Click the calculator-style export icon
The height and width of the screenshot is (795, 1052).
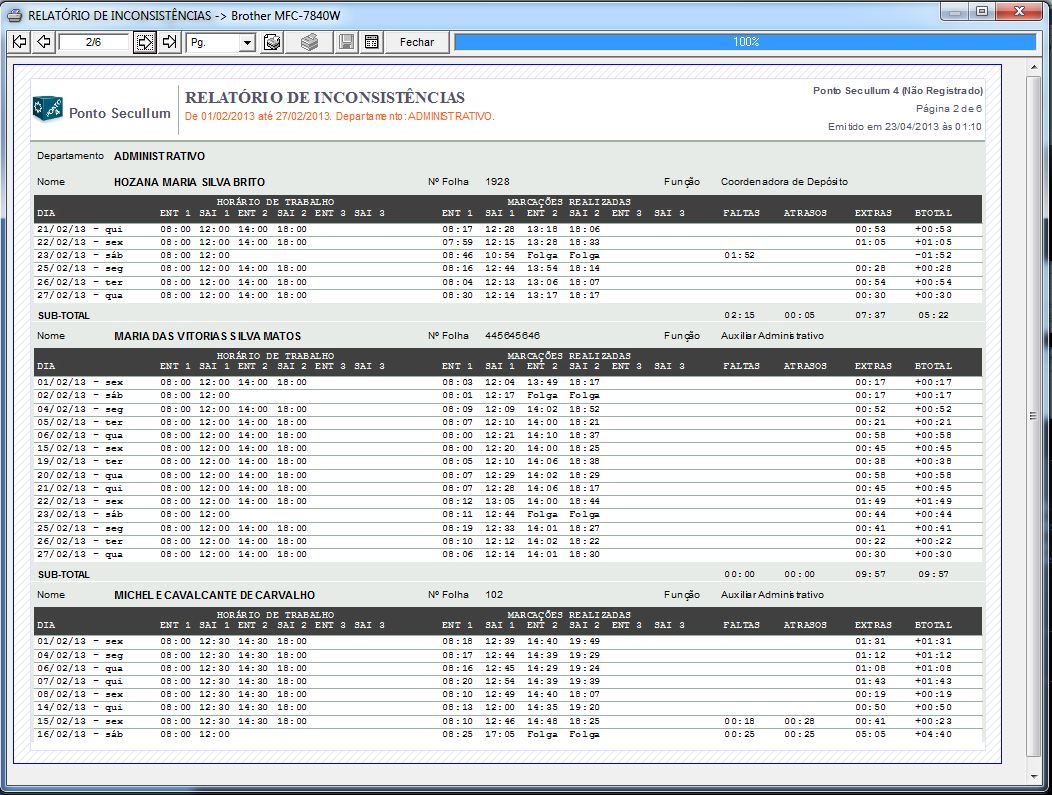point(372,42)
